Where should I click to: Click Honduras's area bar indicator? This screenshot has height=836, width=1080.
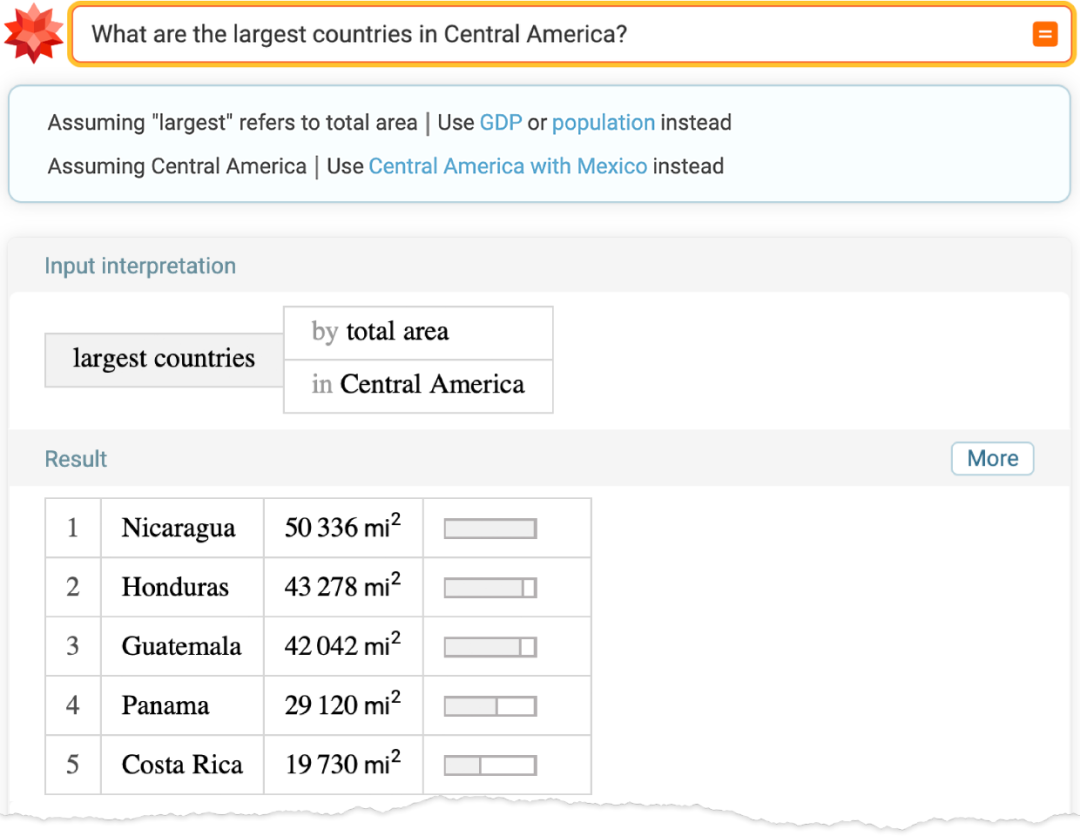click(x=490, y=588)
